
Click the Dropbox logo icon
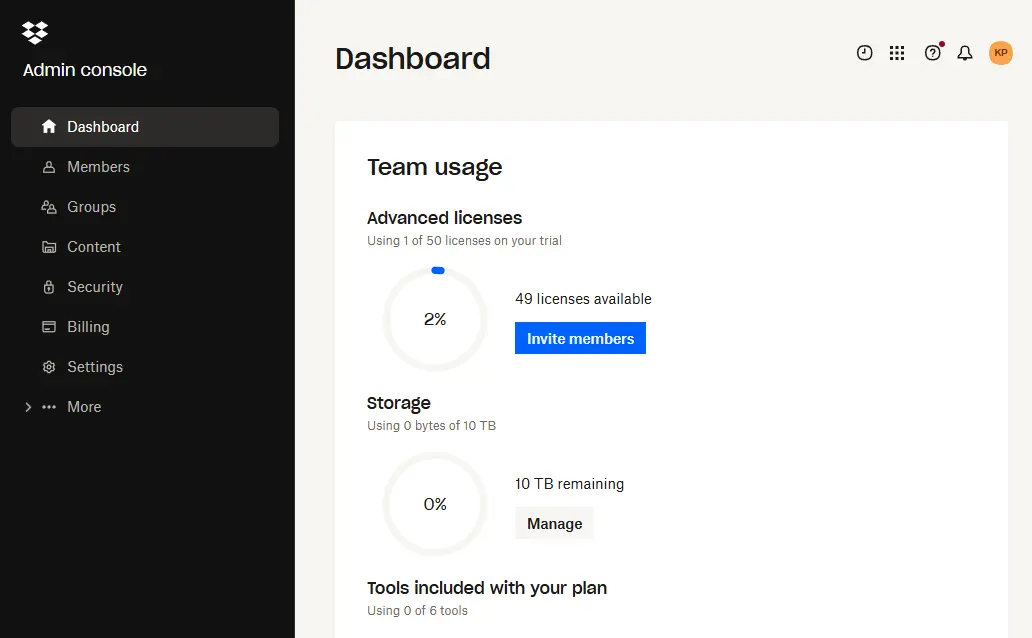tap(35, 32)
